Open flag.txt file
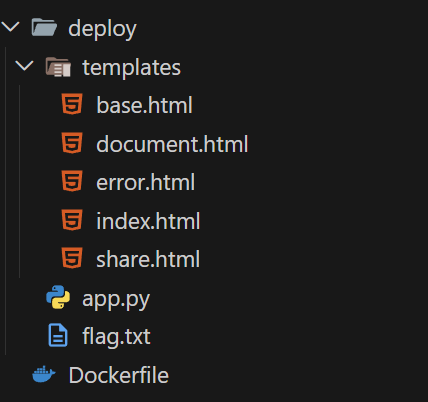The image size is (428, 402). (x=116, y=336)
